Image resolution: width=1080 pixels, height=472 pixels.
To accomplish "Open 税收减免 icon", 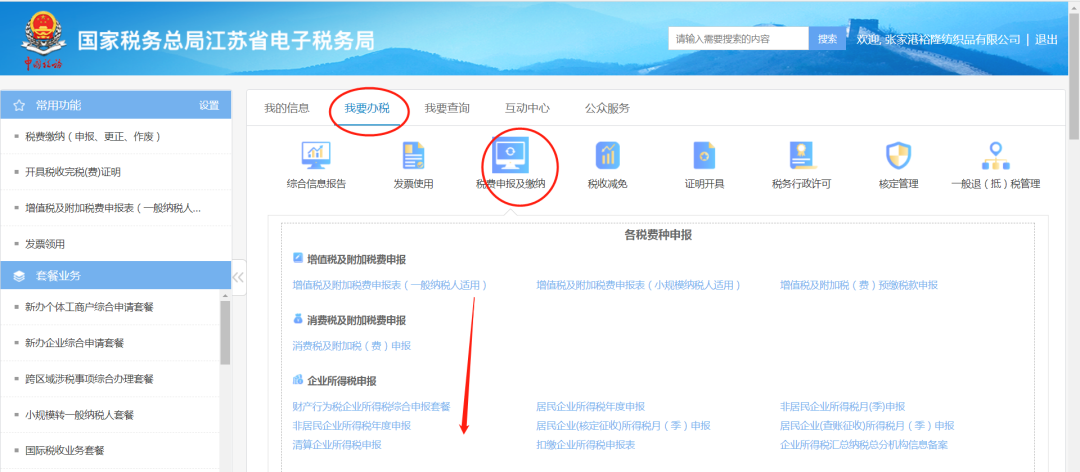I will point(608,156).
